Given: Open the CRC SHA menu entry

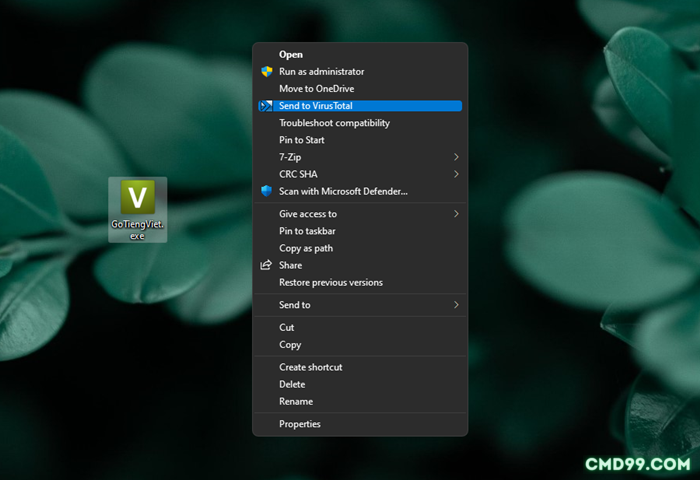Looking at the screenshot, I should point(360,174).
